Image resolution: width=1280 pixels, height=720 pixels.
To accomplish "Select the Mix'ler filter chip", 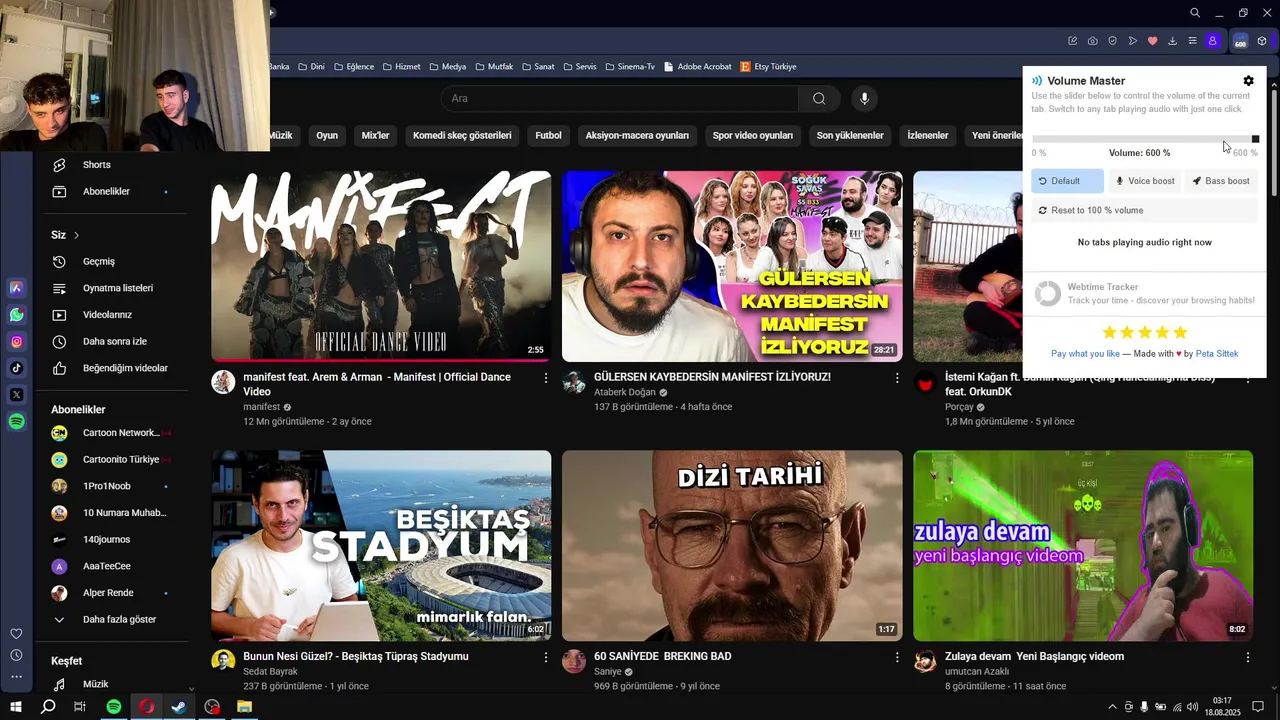I will [x=375, y=135].
